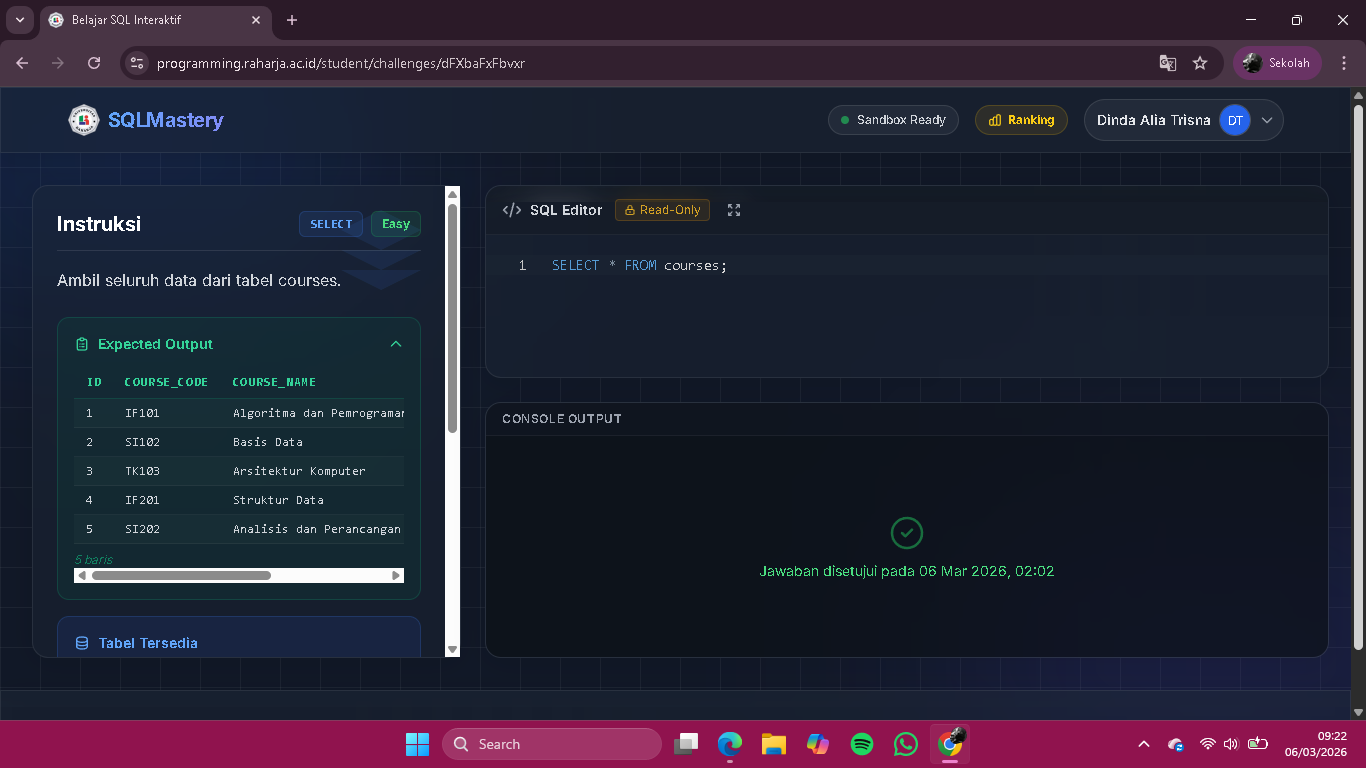Click the DT profile avatar

[1235, 120]
